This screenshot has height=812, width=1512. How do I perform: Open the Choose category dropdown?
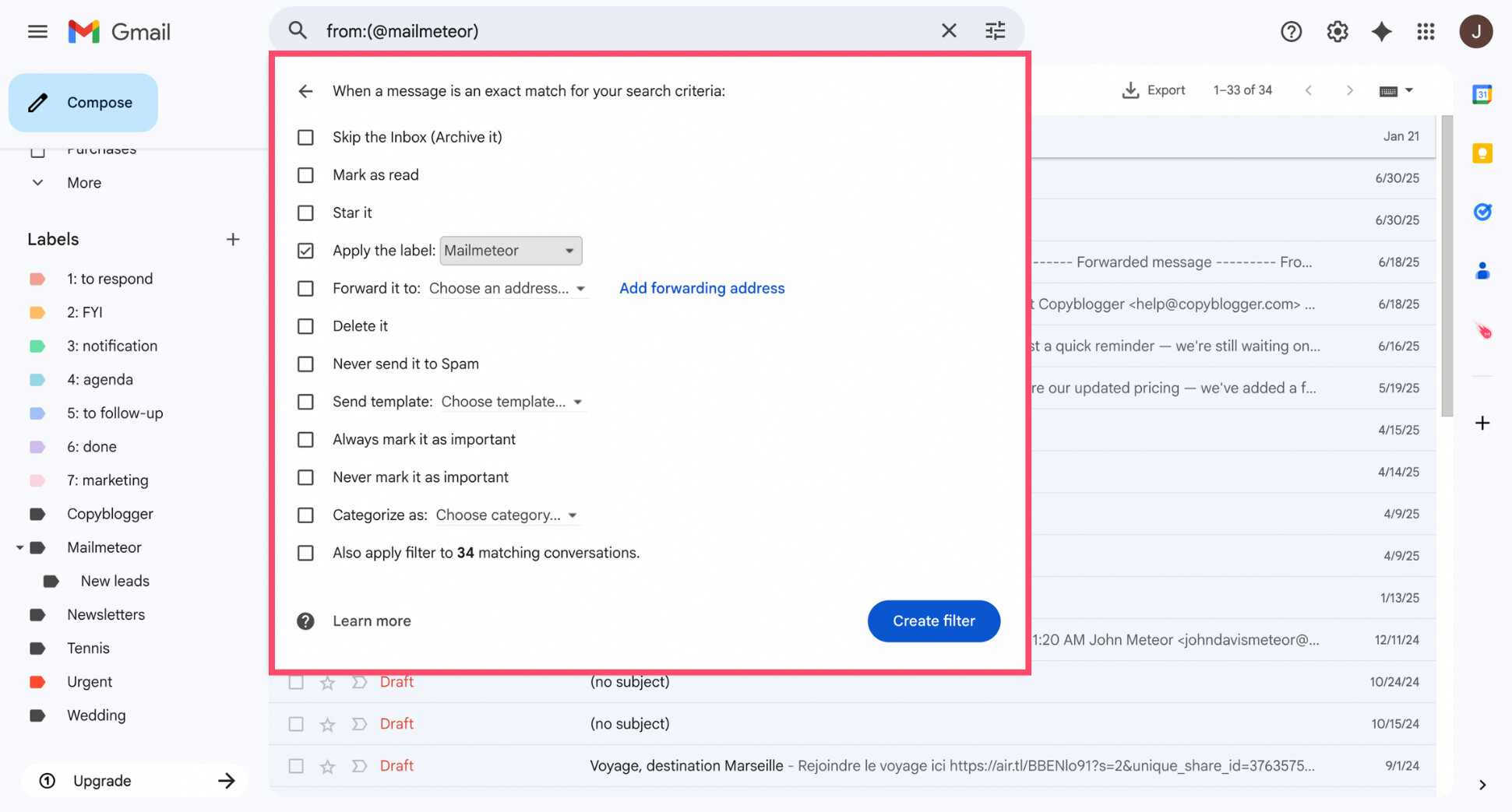pos(507,515)
